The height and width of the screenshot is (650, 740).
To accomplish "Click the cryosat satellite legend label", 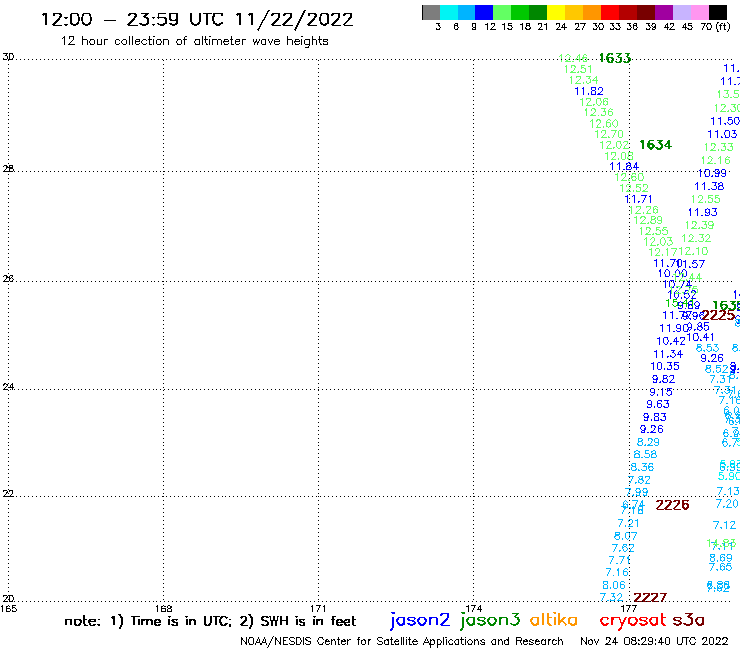I will coord(632,621).
